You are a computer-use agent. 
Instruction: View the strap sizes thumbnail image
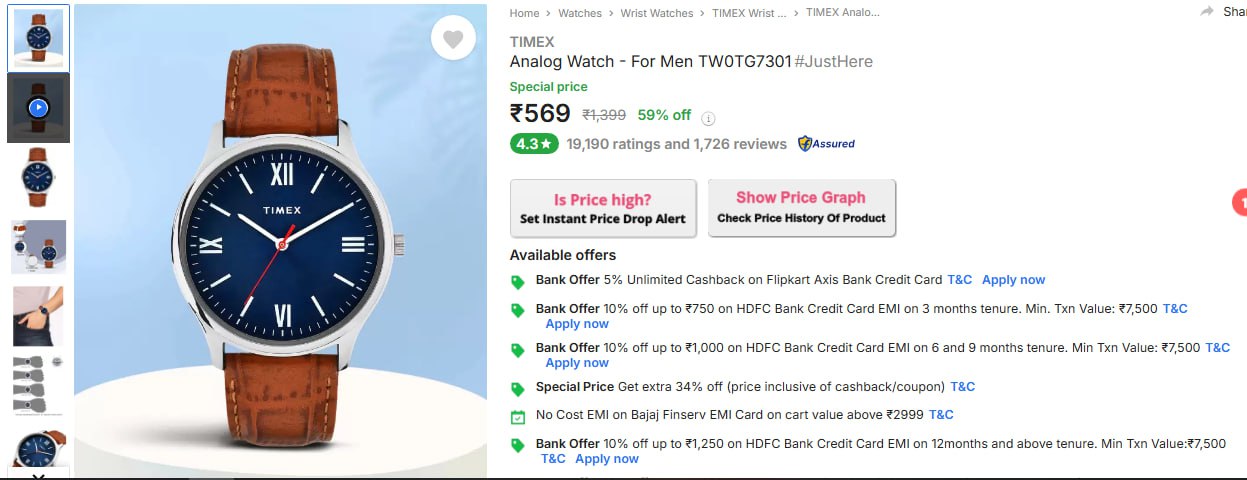click(x=38, y=385)
